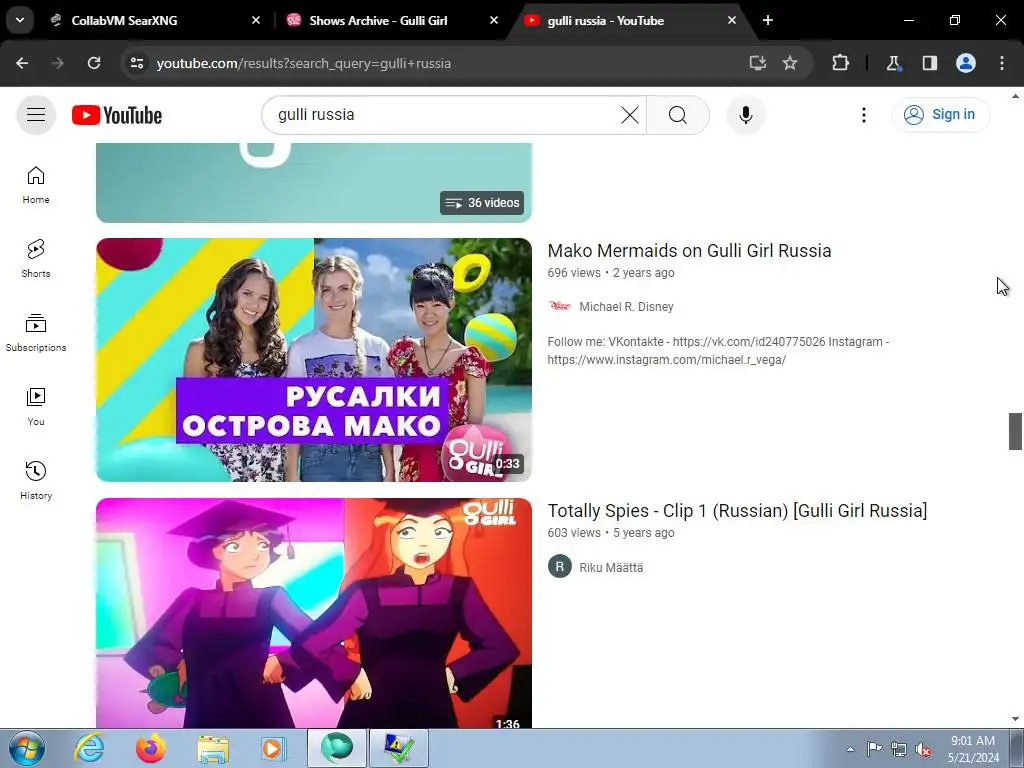
Task: Switch to Shows Archive - Gulli Girl tab
Action: 394,21
